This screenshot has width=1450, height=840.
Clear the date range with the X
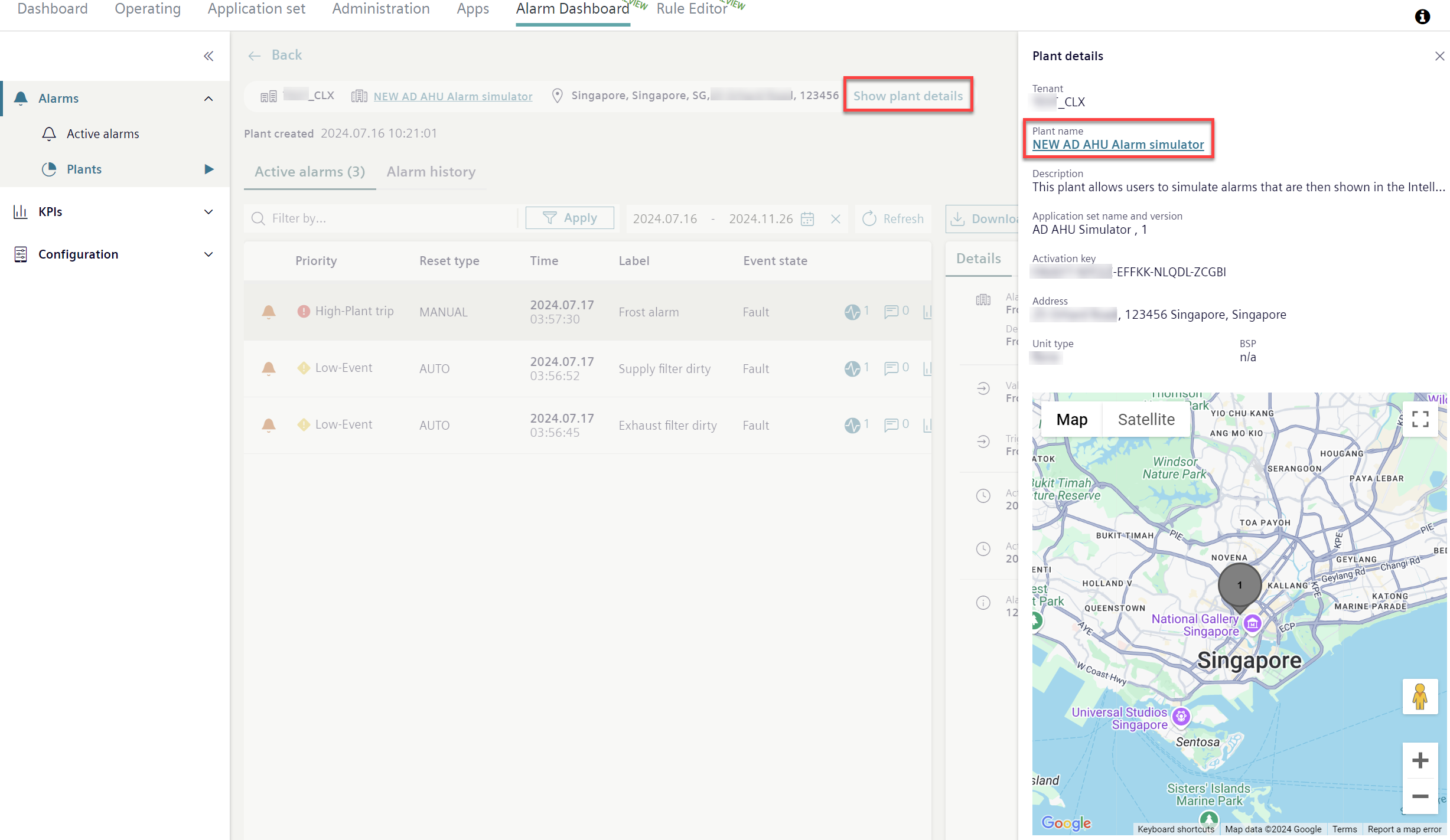pyautogui.click(x=835, y=219)
